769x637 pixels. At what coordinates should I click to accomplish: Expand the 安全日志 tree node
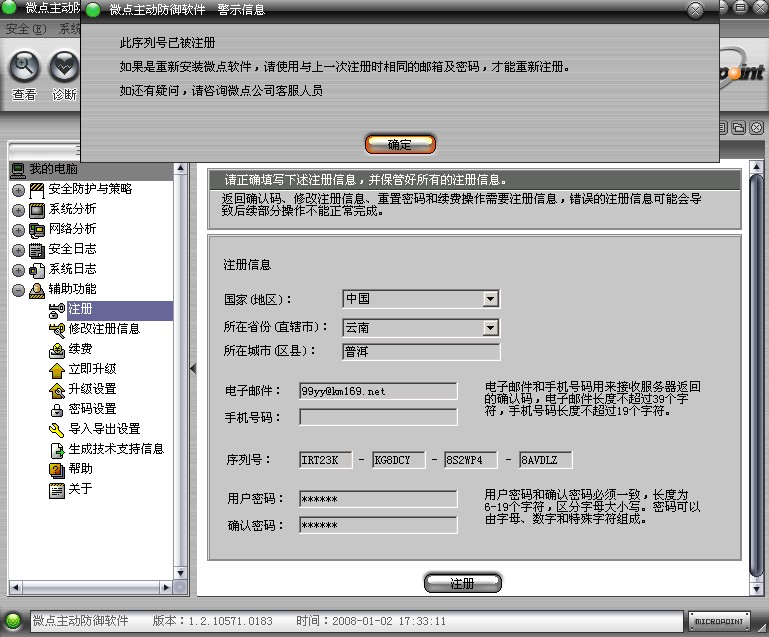click(x=18, y=251)
